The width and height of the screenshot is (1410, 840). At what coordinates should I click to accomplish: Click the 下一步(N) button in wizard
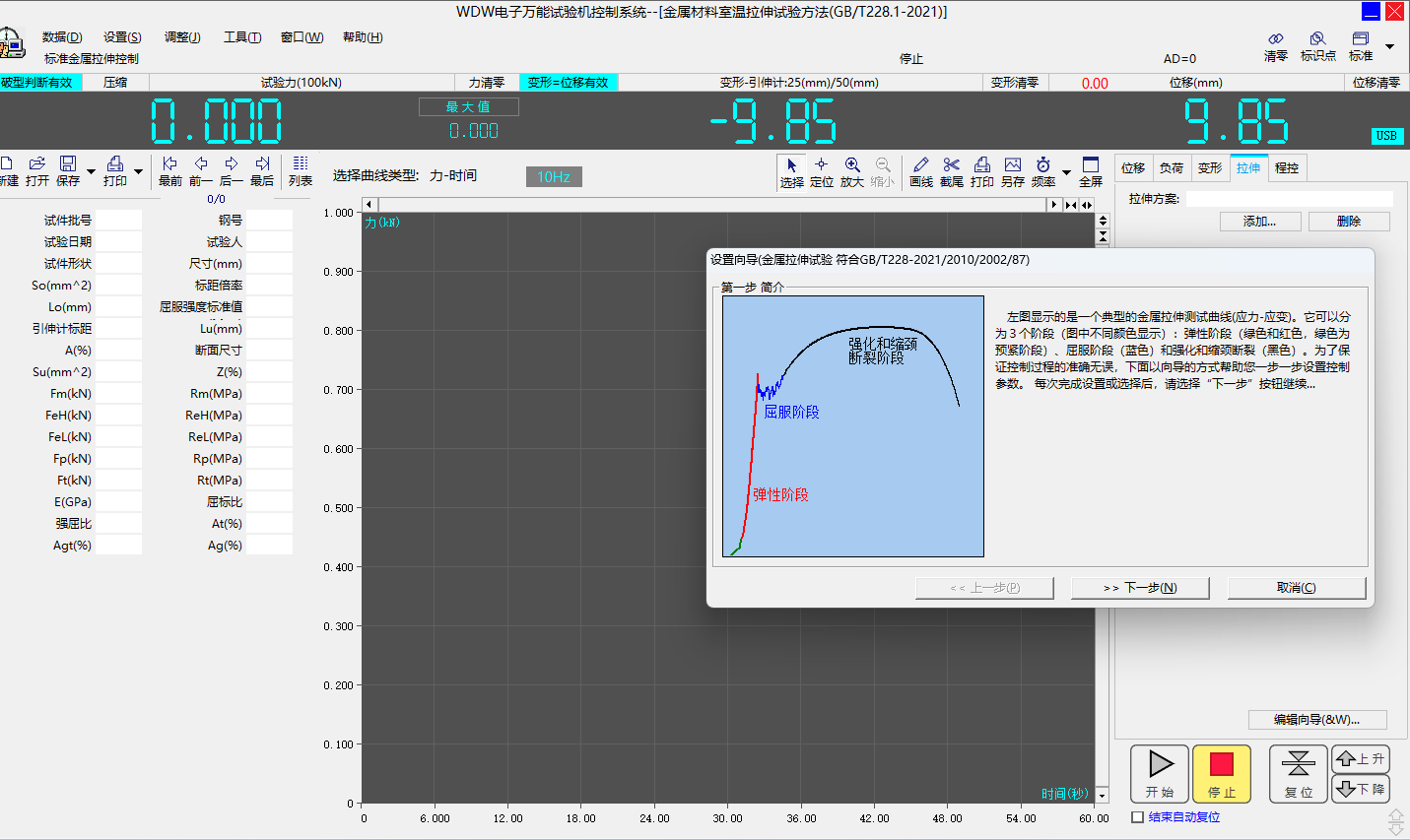click(1140, 588)
